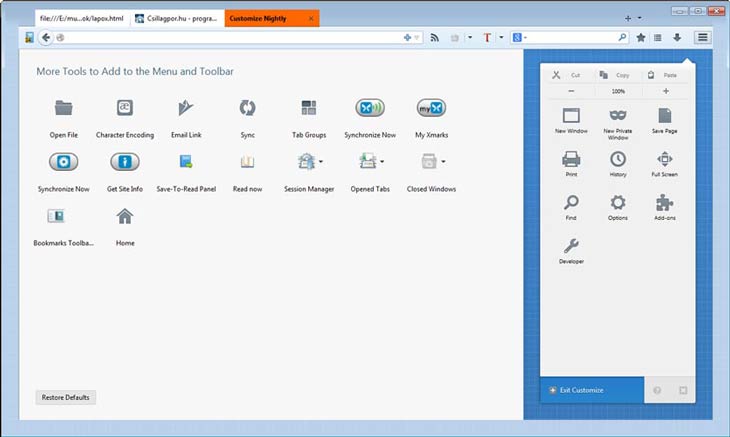Expand the Opened Tabs dropdown arrow
The height and width of the screenshot is (437, 730).
[381, 162]
